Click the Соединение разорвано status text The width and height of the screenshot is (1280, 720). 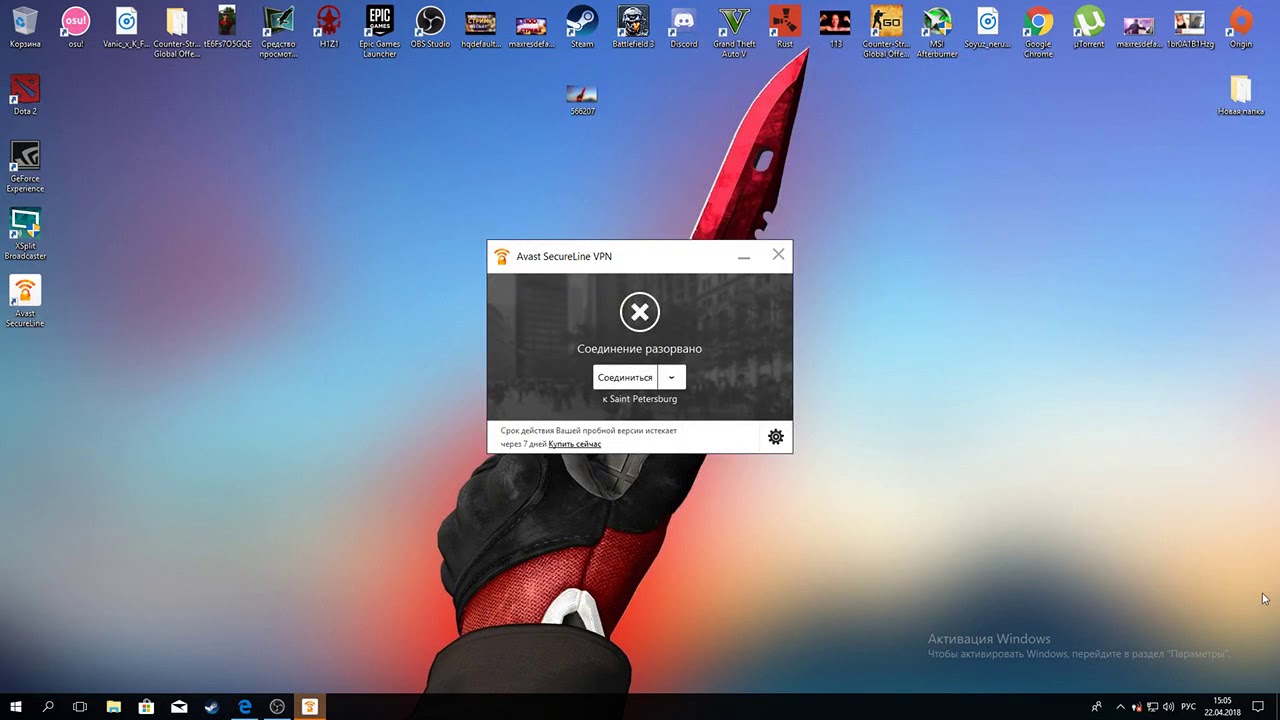640,349
